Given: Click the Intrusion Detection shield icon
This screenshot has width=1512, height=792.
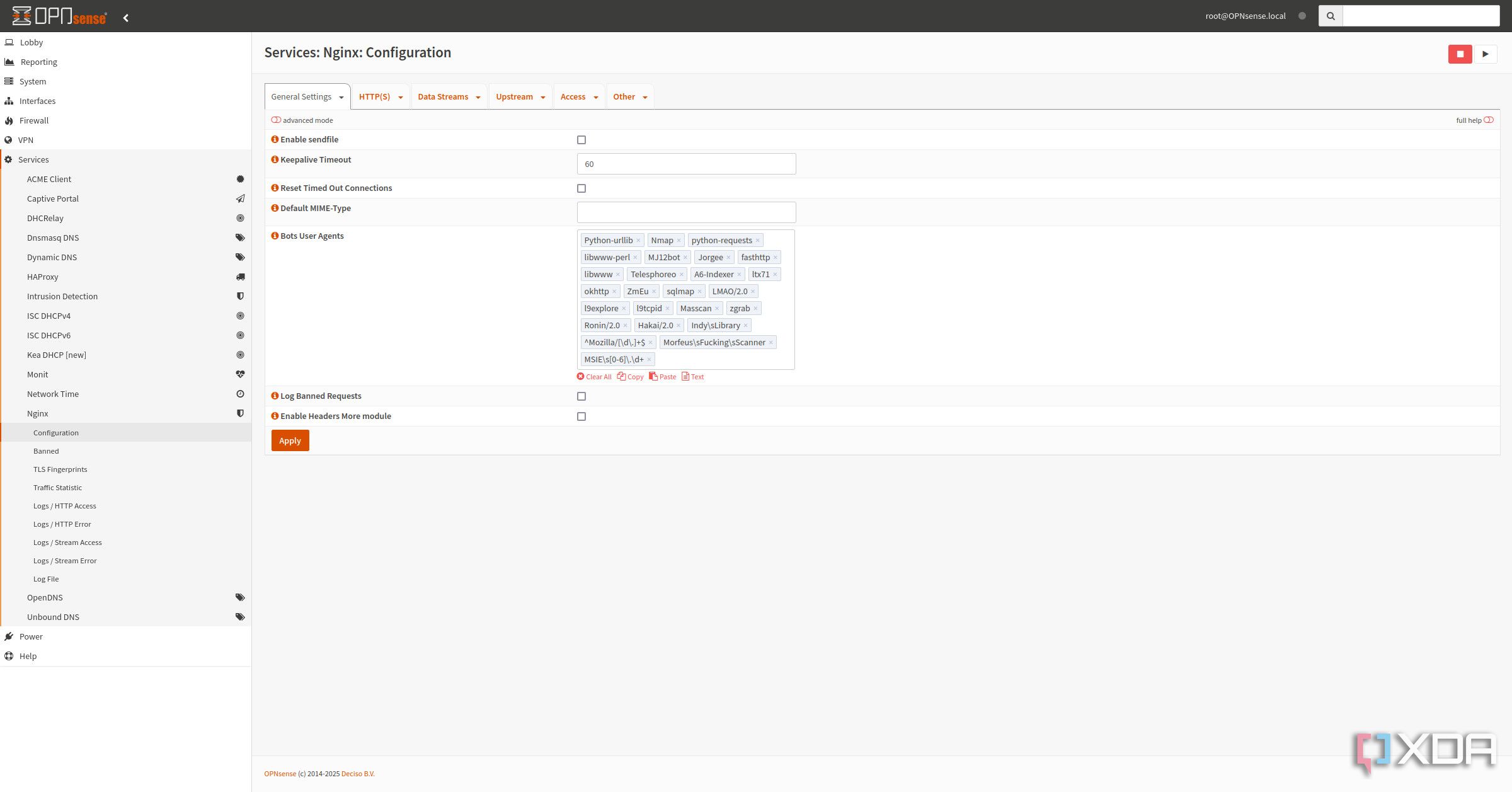Looking at the screenshot, I should [240, 296].
